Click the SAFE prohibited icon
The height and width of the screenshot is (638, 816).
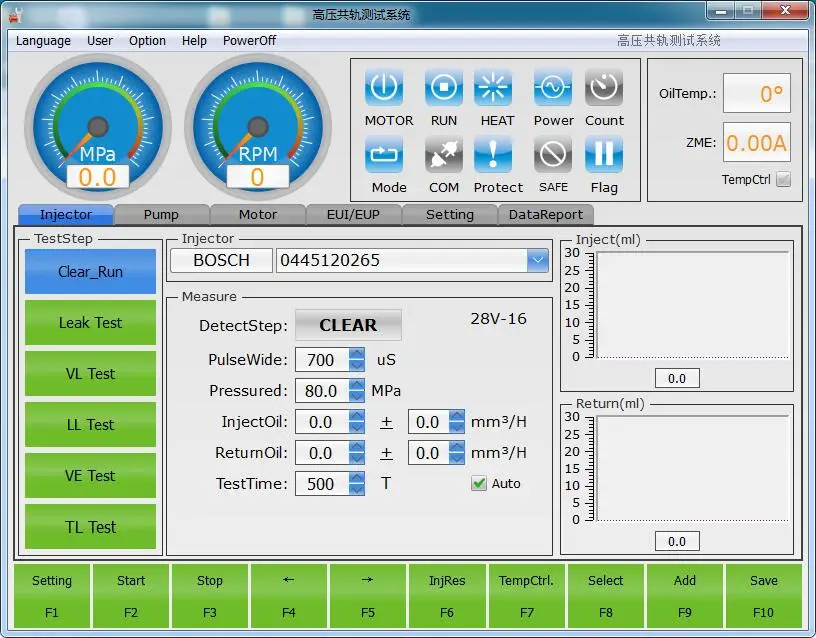553,154
